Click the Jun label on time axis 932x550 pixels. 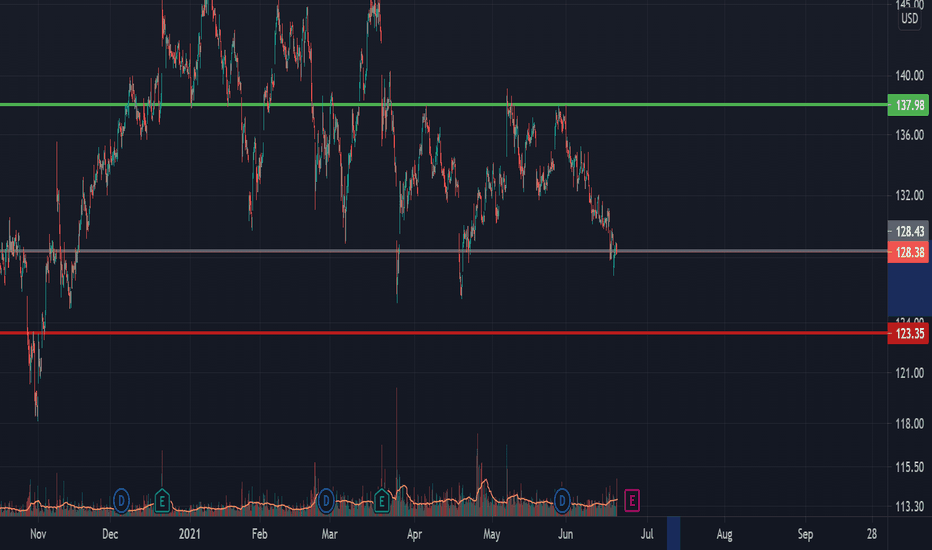pos(565,534)
